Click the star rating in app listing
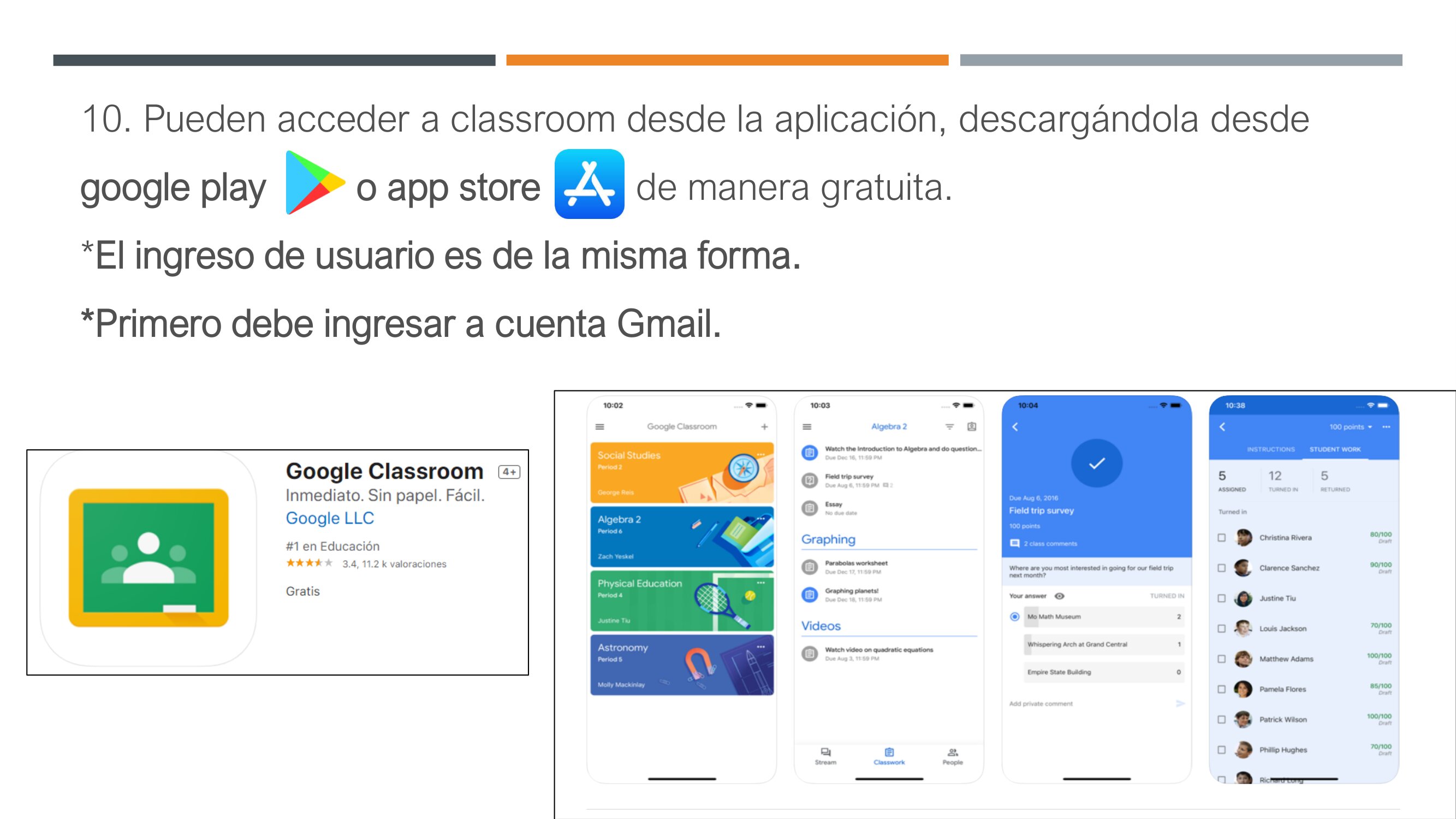The image size is (1456, 819). 308,563
